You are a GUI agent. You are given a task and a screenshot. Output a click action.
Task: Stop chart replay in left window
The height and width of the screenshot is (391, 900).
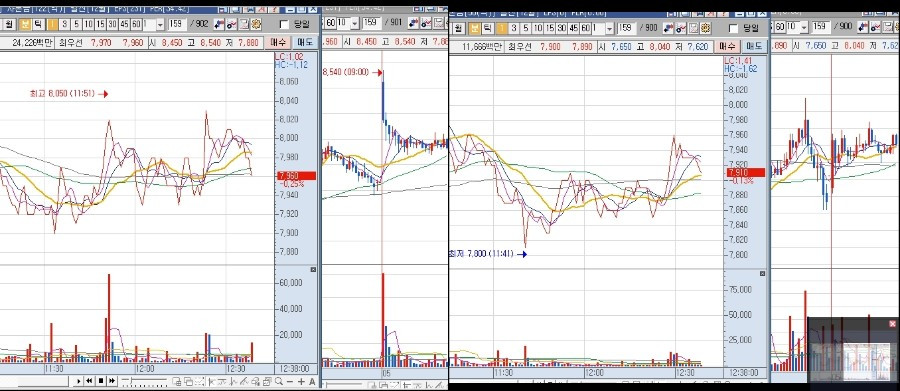coord(100,381)
